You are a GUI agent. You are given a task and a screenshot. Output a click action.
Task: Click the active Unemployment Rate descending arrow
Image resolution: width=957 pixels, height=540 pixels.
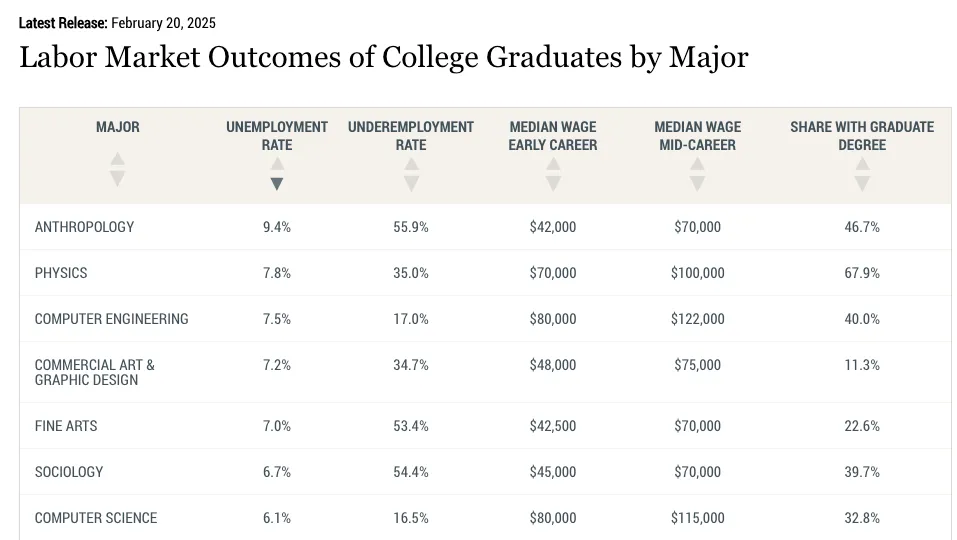[x=277, y=184]
